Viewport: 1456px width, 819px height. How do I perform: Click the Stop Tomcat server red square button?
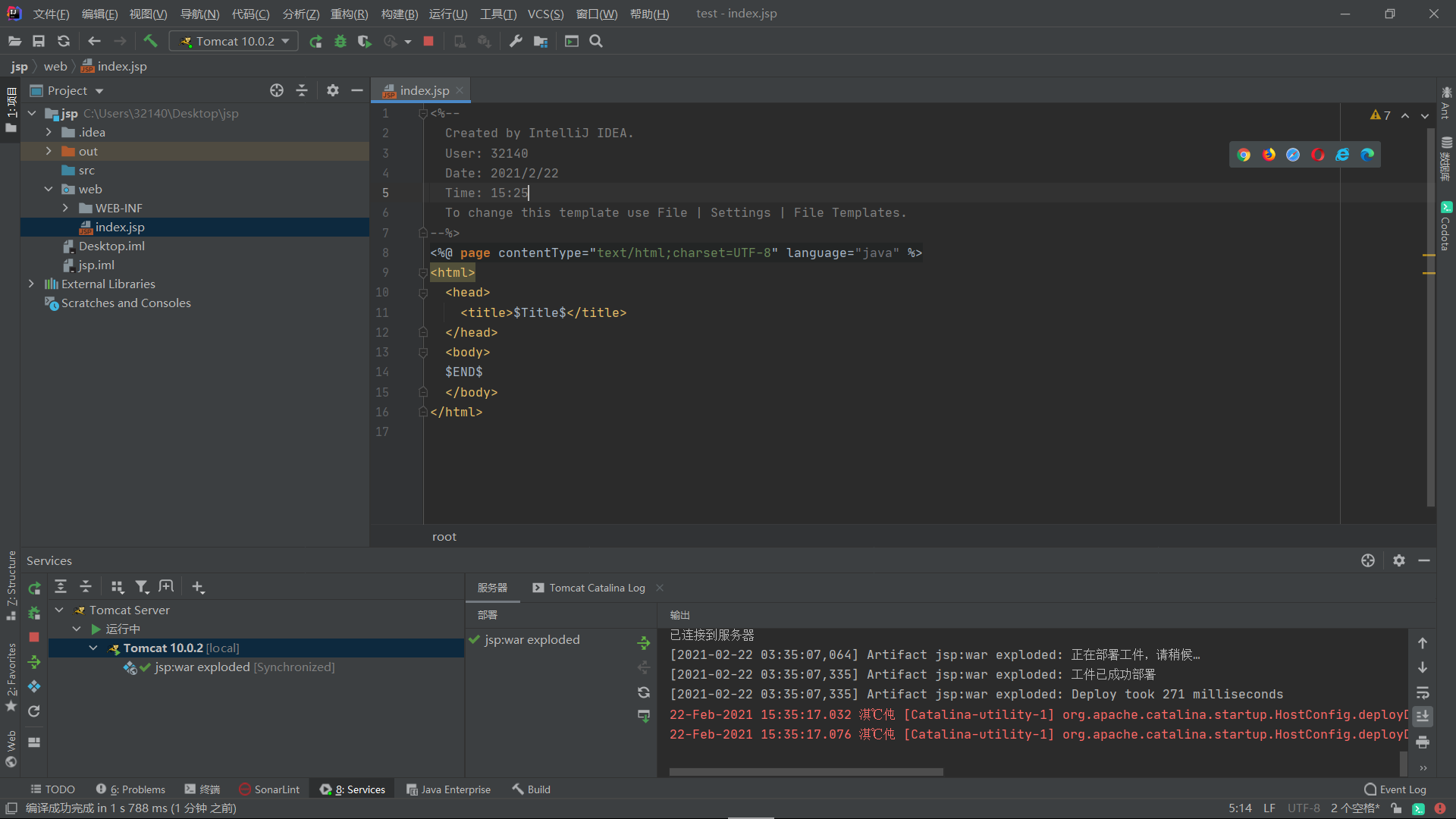(428, 41)
